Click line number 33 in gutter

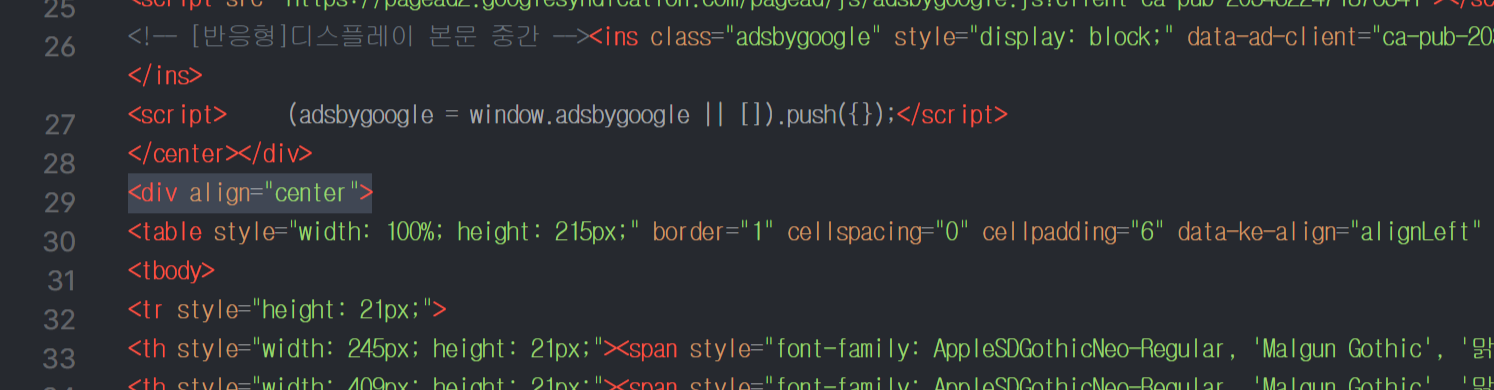[60, 359]
